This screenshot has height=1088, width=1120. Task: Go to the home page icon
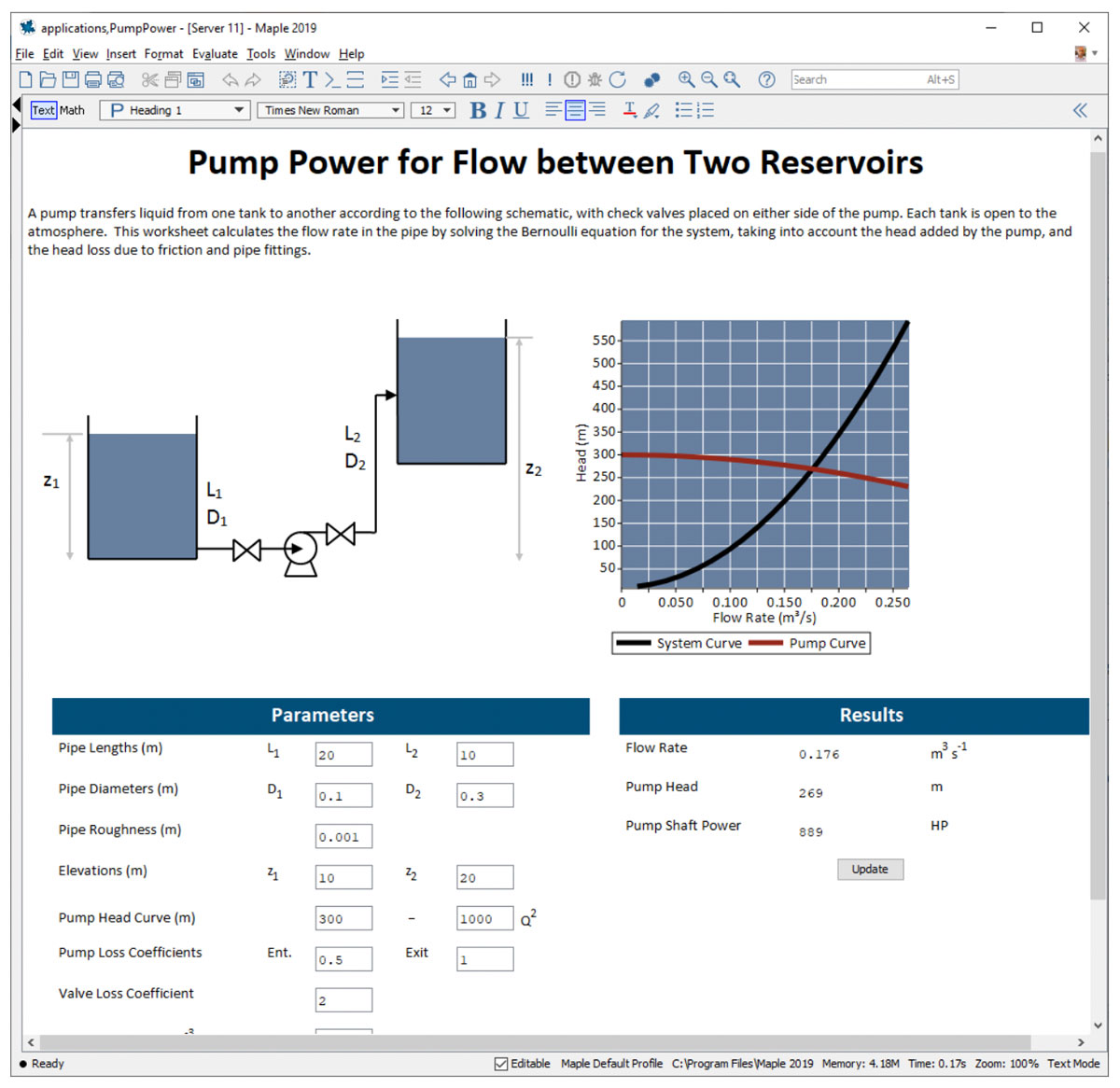pos(470,80)
